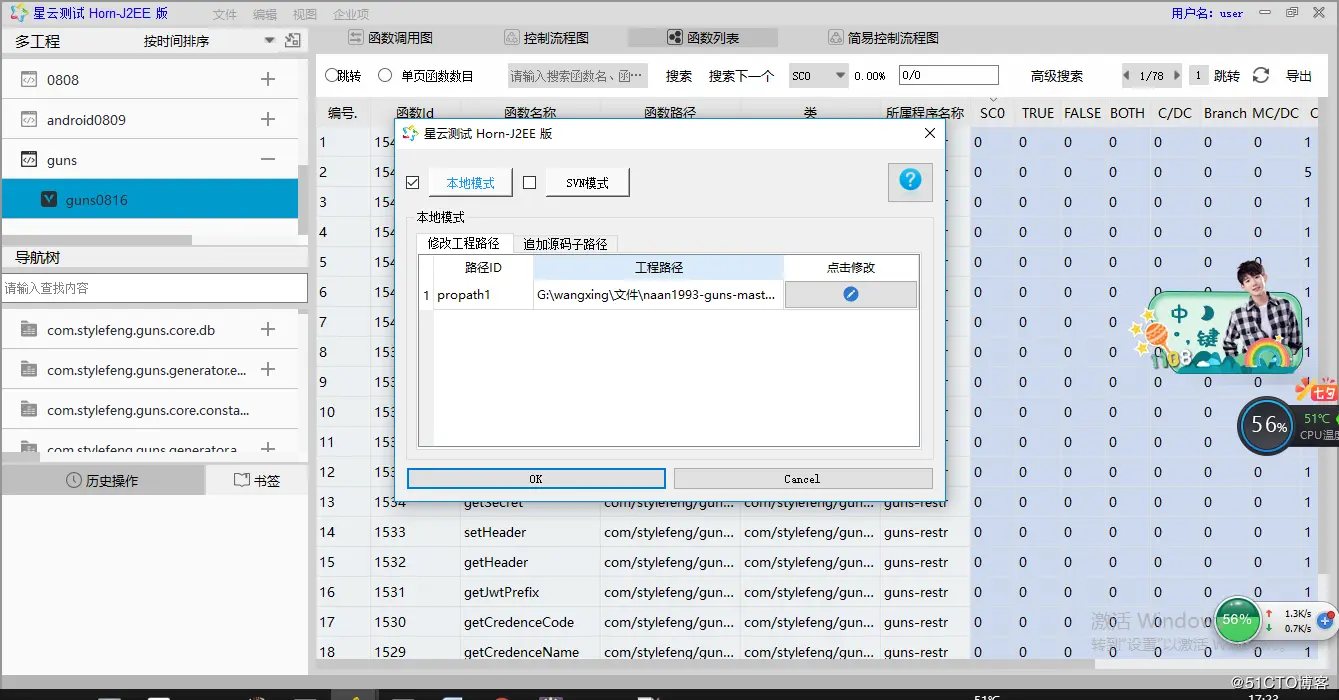Enable the 本地模式 checkbox
1339x700 pixels.
(x=413, y=182)
